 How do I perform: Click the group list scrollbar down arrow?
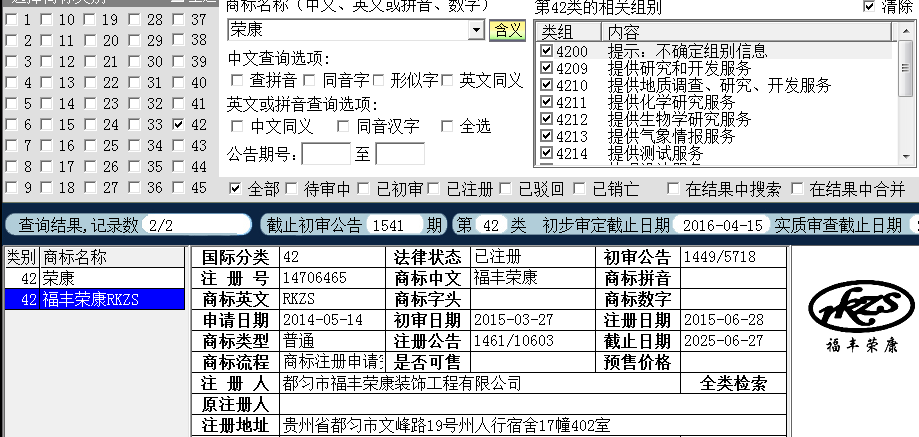(907, 157)
